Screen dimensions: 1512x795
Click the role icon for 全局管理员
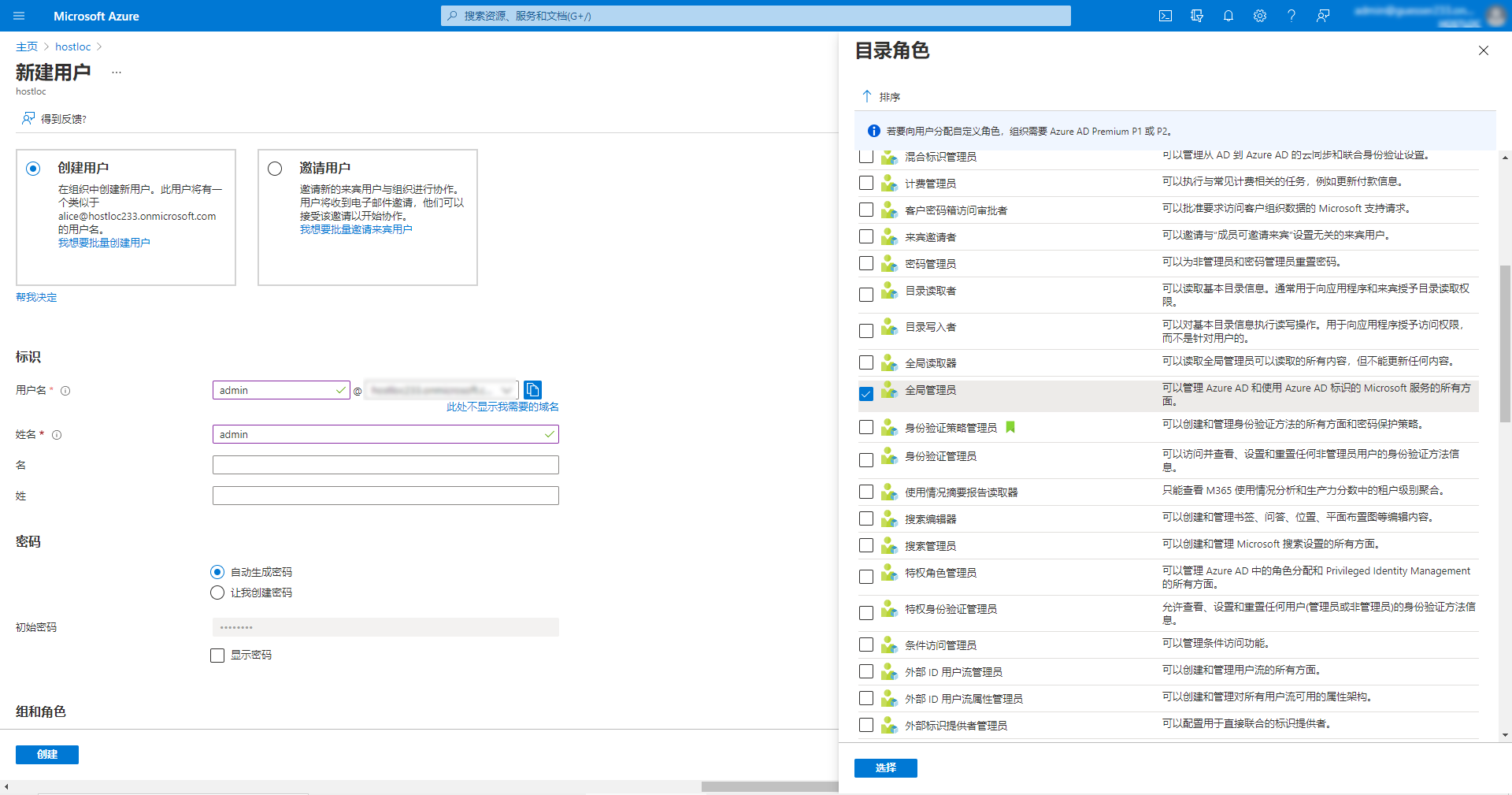pos(889,390)
